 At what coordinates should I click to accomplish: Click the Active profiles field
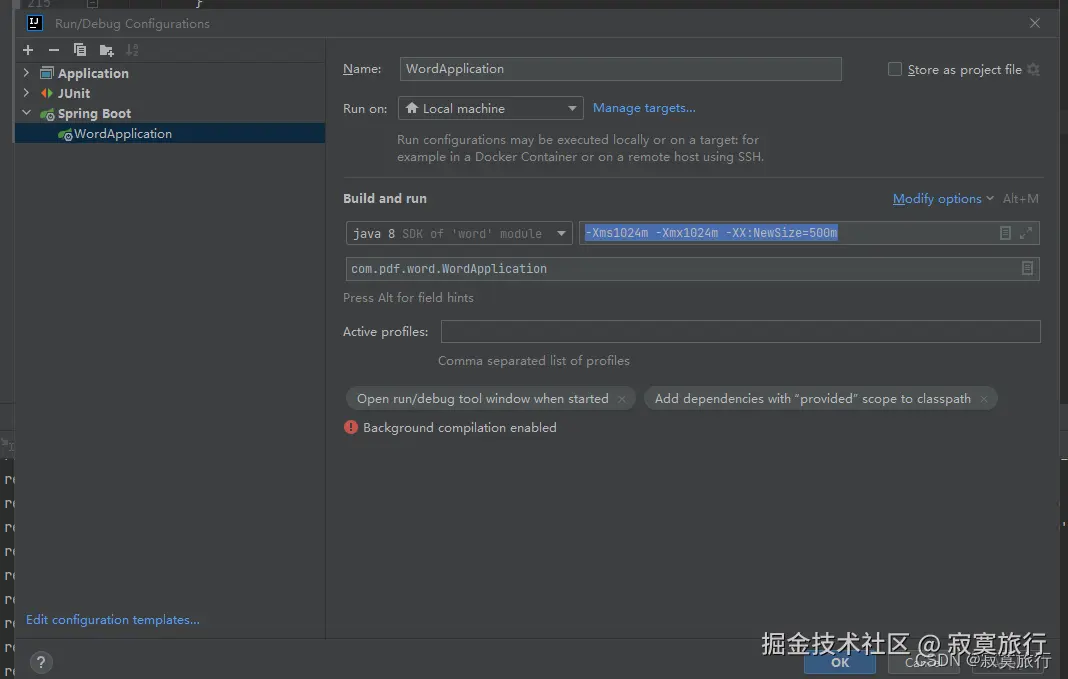click(x=740, y=332)
